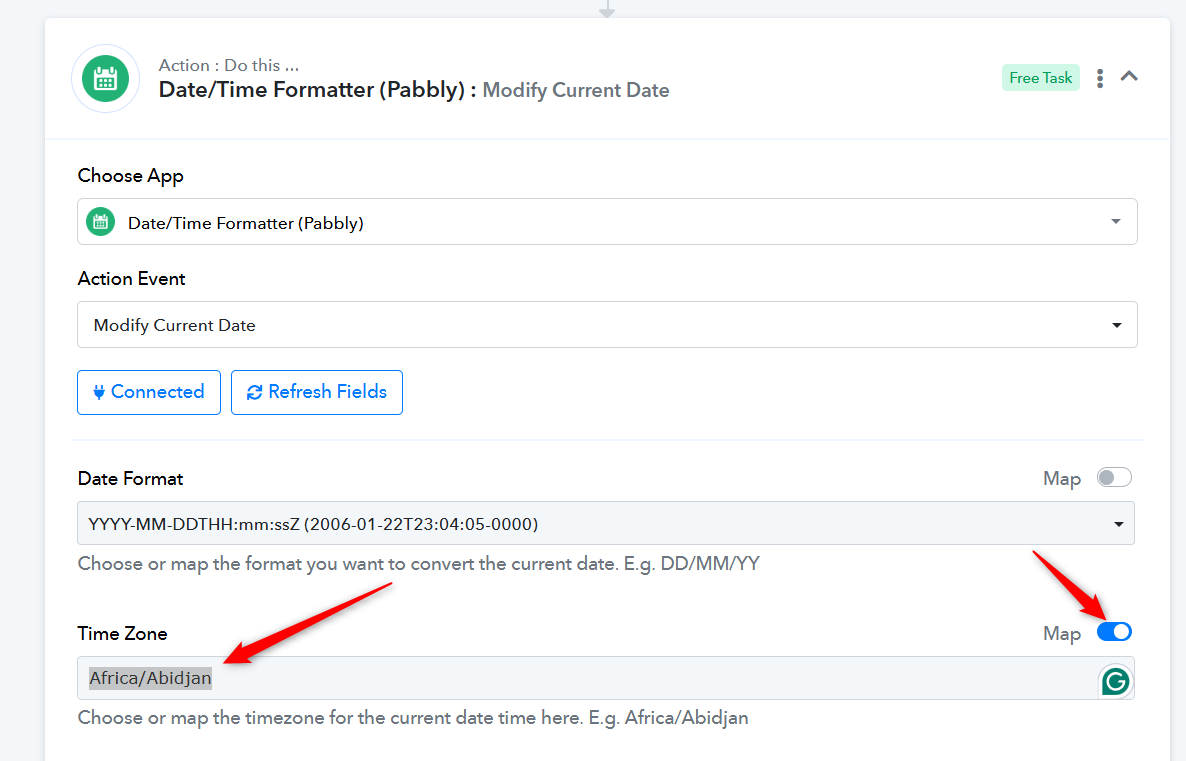
Task: Click the 'Action : Do this ...' label
Action: 228,65
